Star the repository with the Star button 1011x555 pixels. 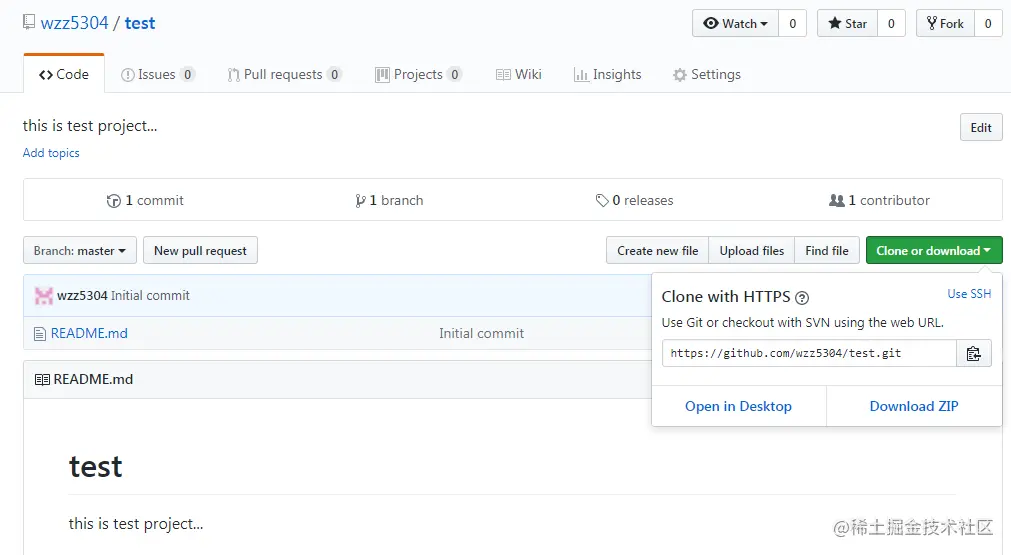(x=847, y=23)
